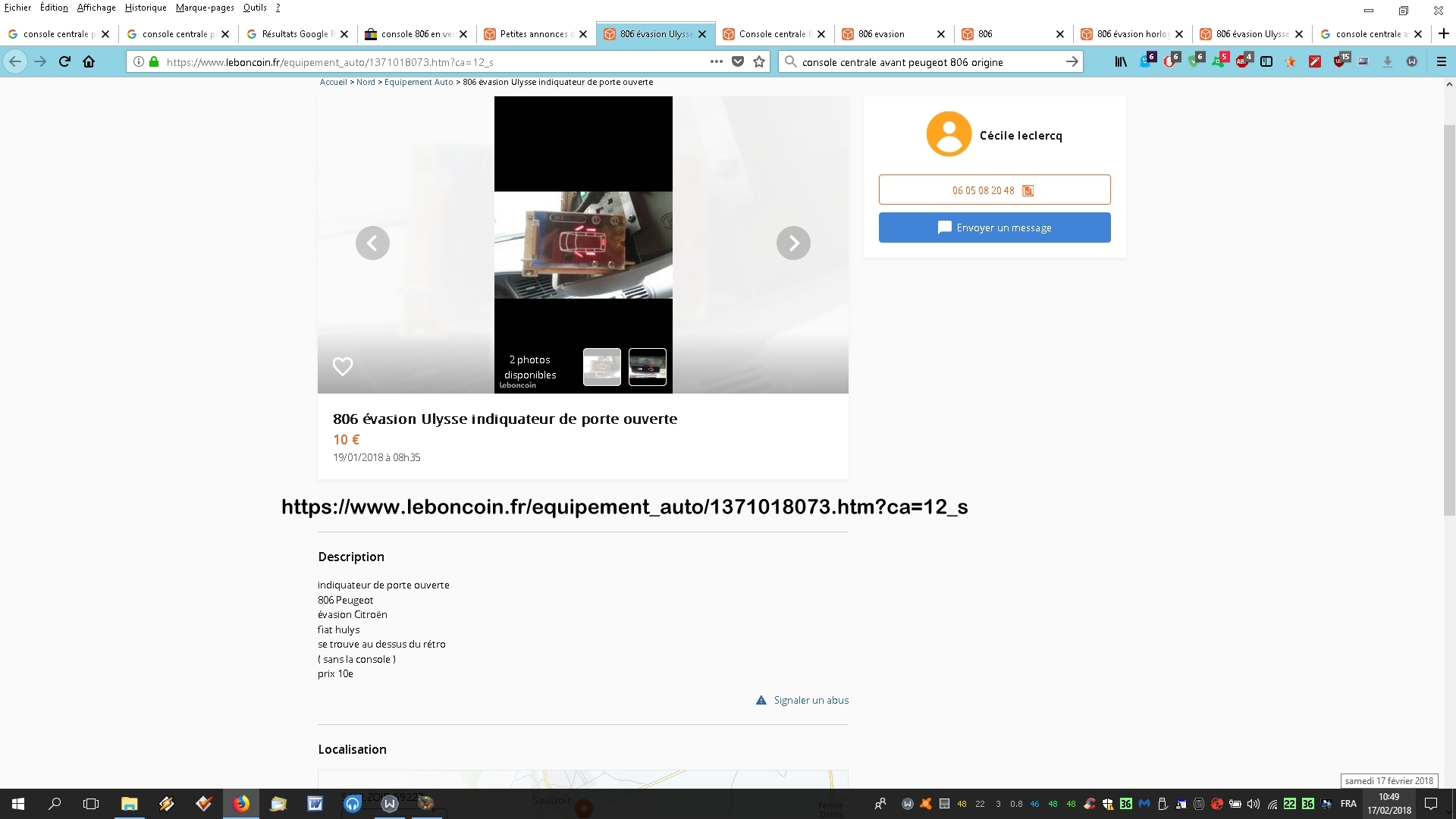Click the page vertical scrollbar

point(1449,320)
